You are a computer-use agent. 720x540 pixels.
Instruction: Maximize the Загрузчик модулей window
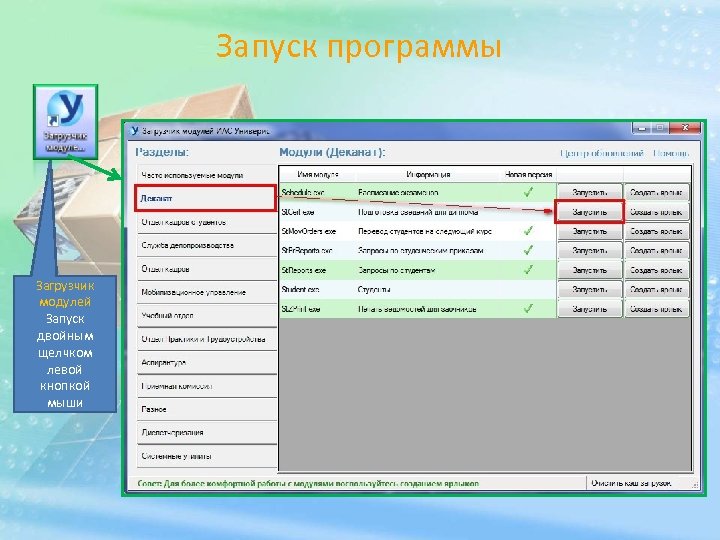pyautogui.click(x=660, y=128)
